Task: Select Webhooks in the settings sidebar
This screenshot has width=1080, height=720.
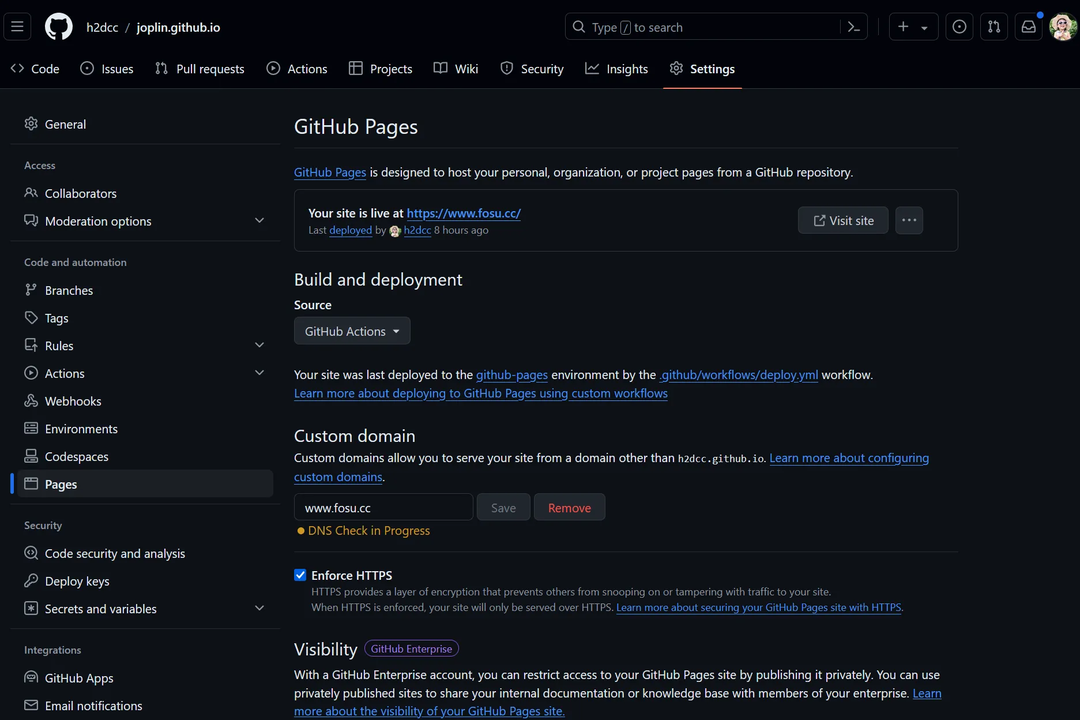Action: (x=73, y=401)
